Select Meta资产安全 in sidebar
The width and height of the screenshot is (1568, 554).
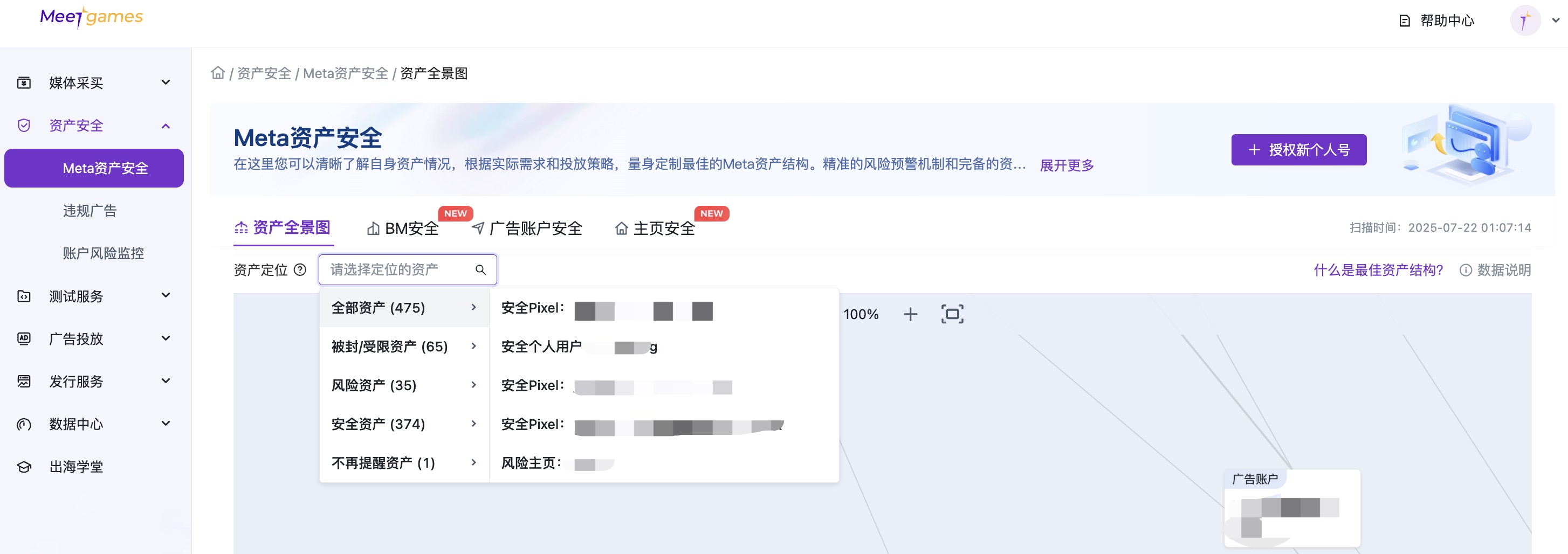click(x=94, y=168)
